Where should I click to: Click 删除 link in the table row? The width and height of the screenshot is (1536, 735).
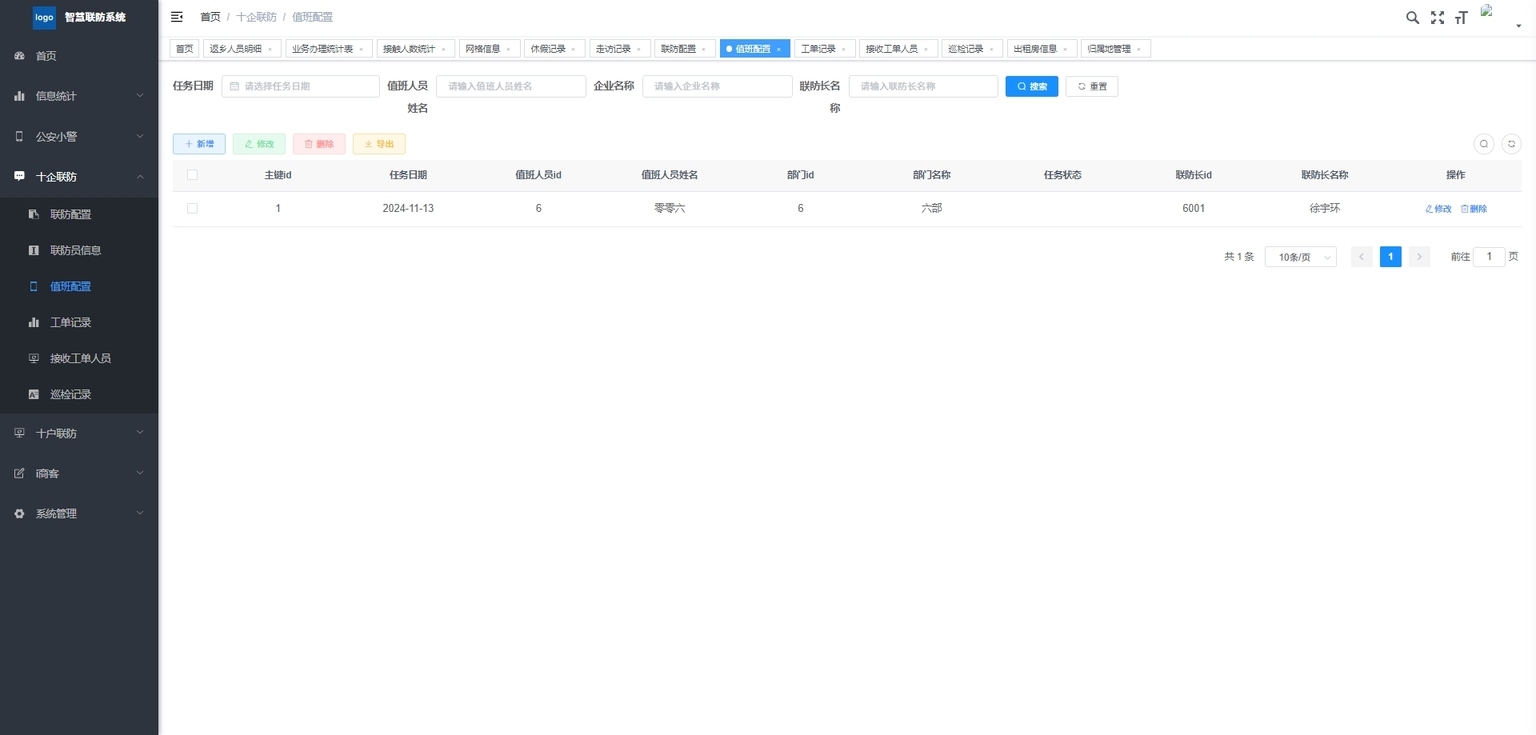[1474, 209]
